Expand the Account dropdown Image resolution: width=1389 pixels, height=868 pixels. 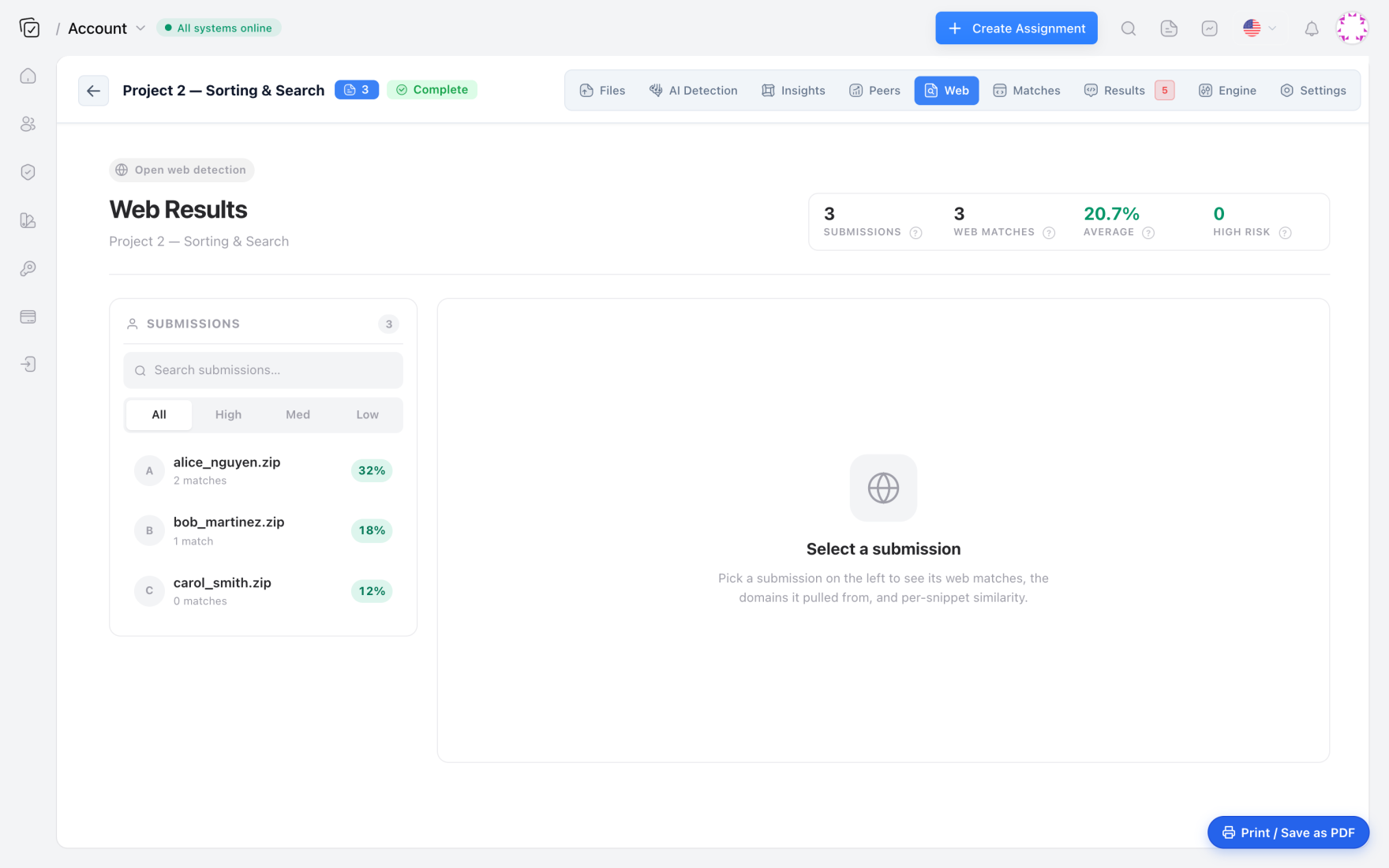click(x=107, y=28)
